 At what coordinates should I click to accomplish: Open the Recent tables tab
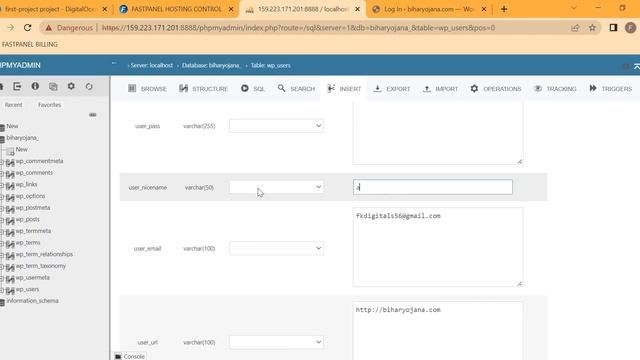click(x=13, y=105)
